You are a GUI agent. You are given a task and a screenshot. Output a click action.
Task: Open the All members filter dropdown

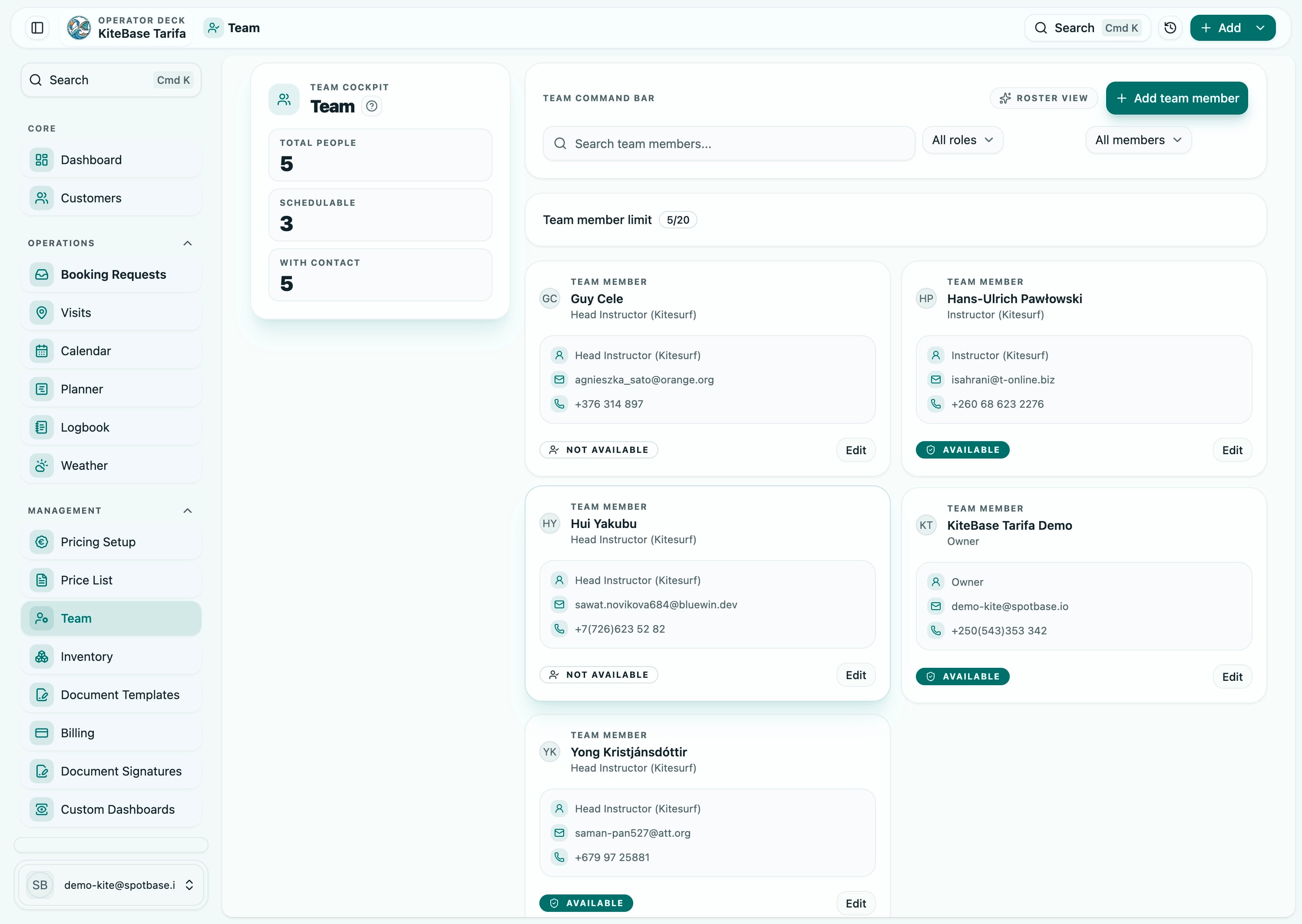1138,139
